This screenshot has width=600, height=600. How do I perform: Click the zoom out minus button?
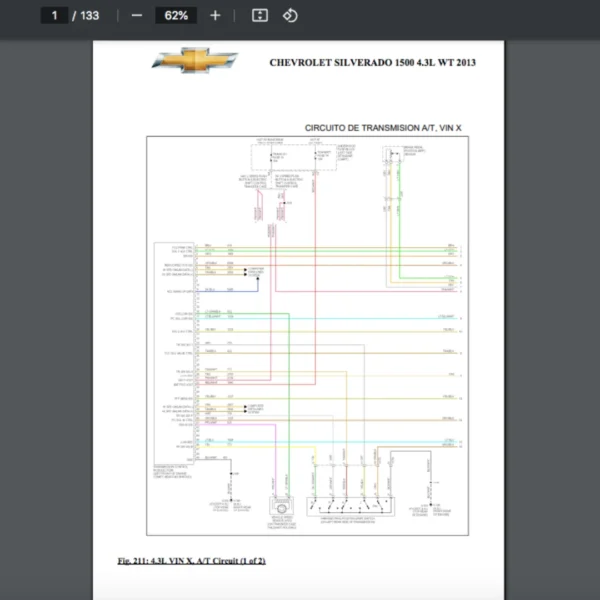[x=137, y=16]
